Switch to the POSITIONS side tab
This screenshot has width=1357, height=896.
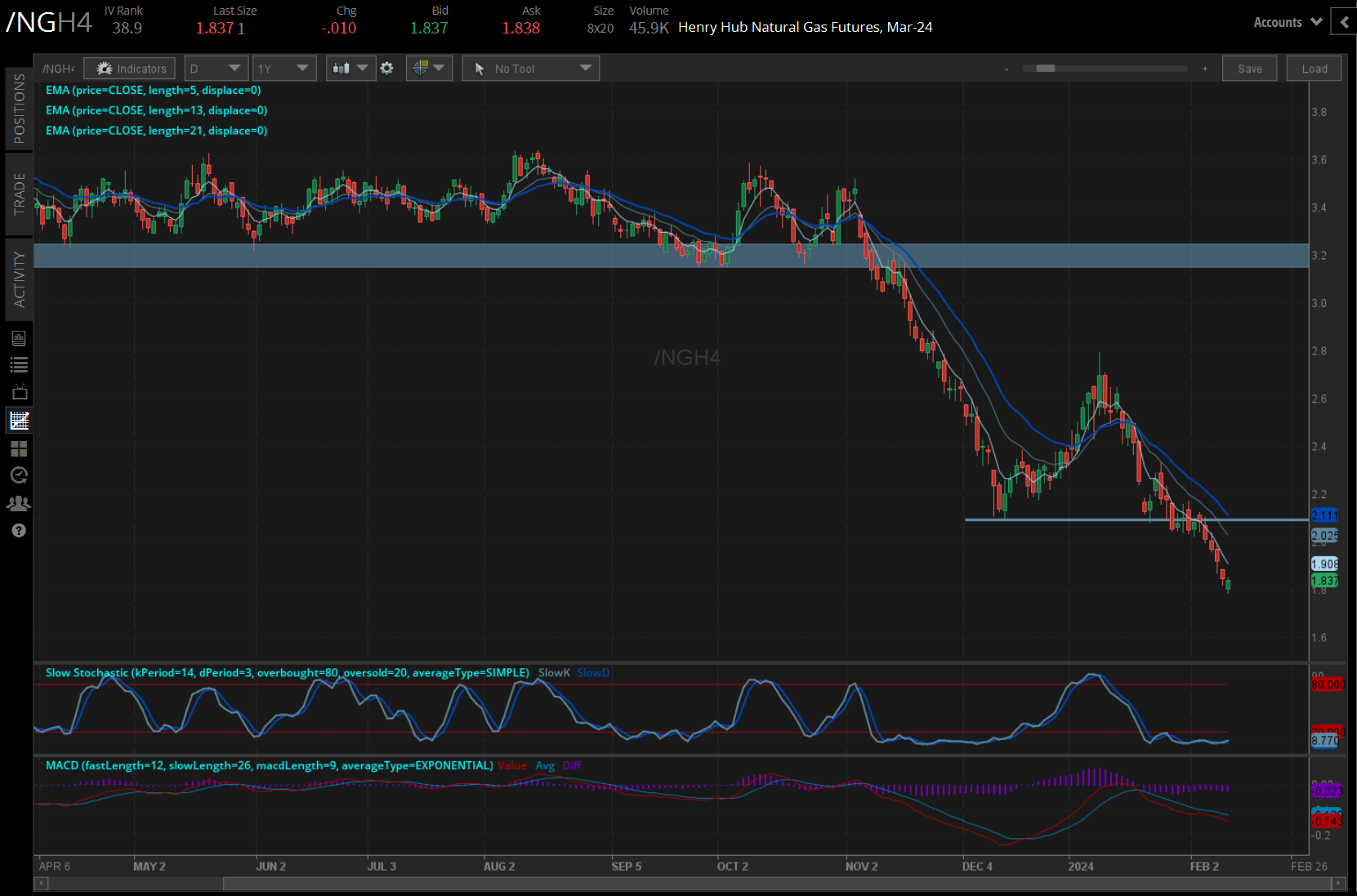point(19,108)
